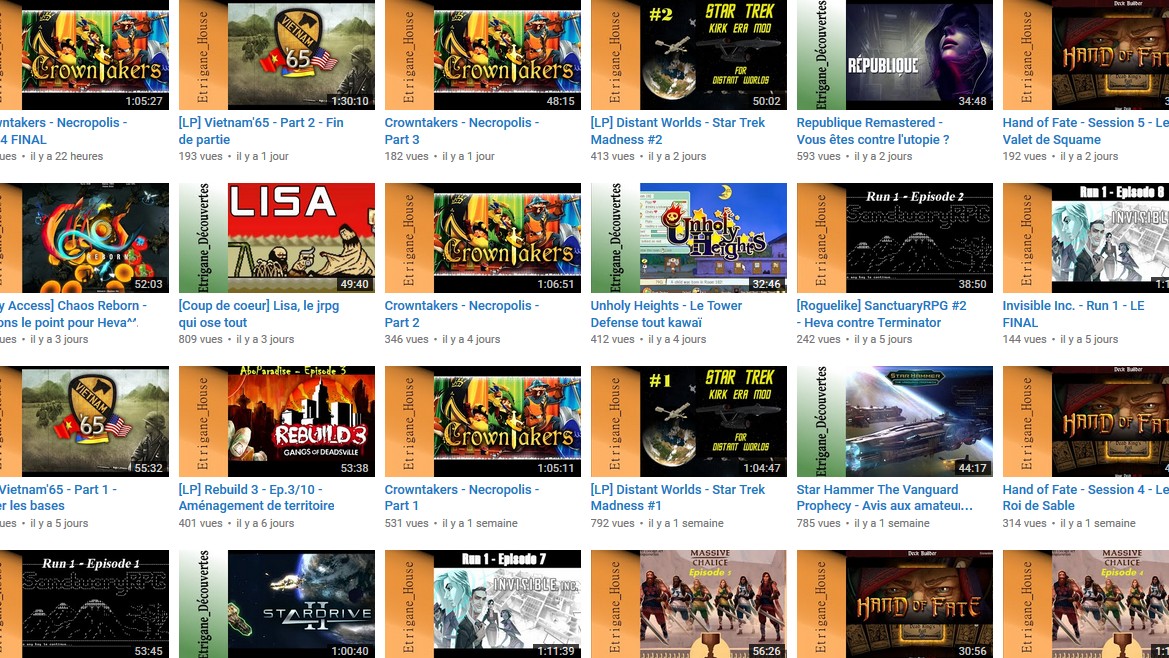Click the '192 vues' view count
Image resolution: width=1169 pixels, height=658 pixels.
click(1024, 156)
